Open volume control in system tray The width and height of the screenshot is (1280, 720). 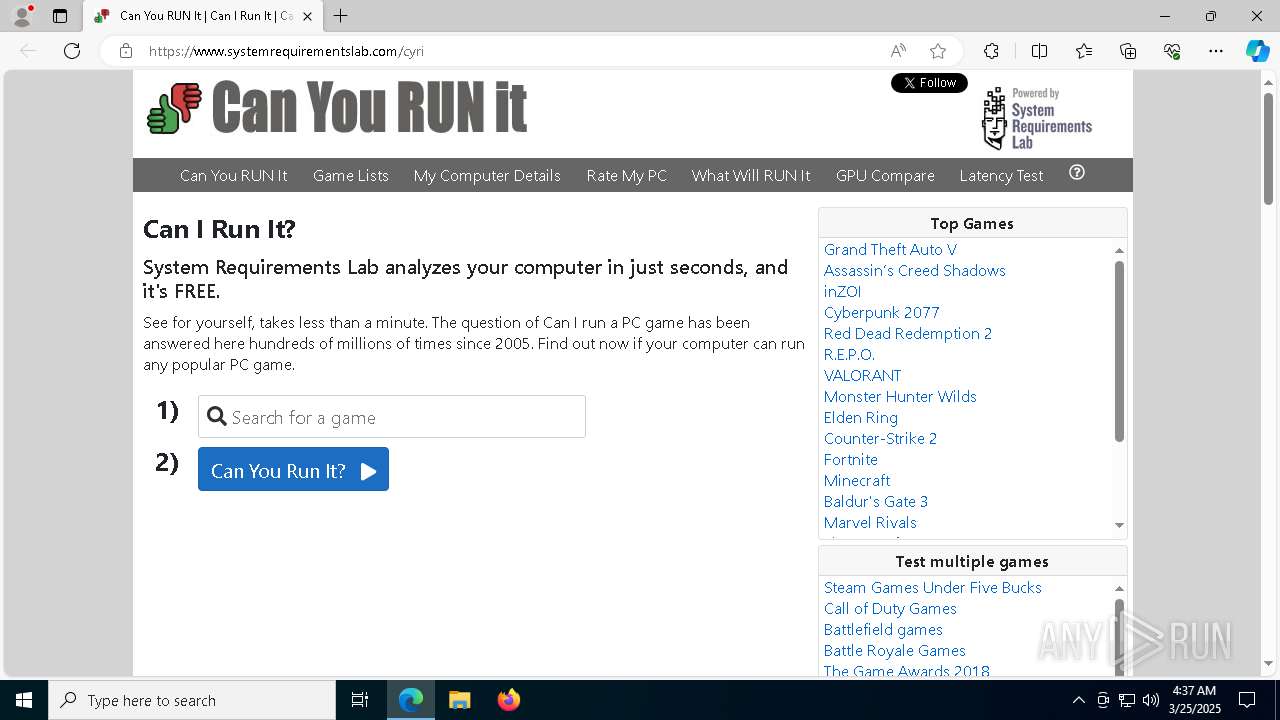(1151, 700)
